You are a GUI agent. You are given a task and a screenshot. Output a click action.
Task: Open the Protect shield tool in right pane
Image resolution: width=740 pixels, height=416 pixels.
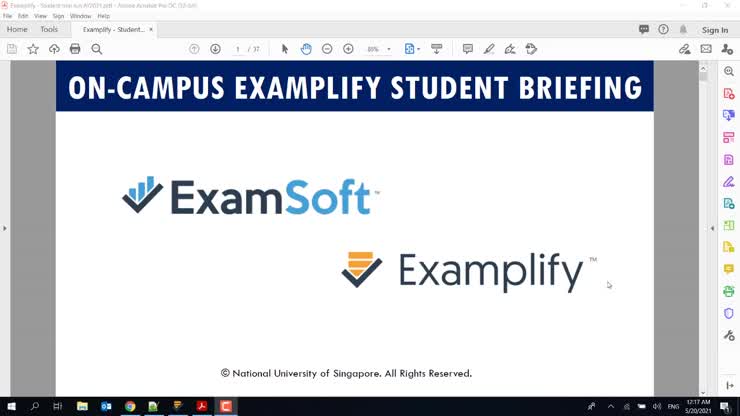click(729, 313)
